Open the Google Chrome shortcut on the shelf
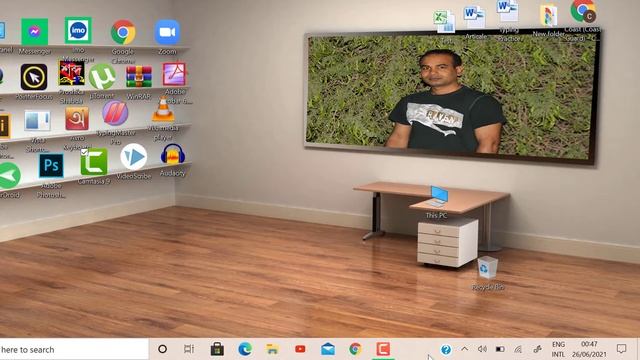 (123, 32)
